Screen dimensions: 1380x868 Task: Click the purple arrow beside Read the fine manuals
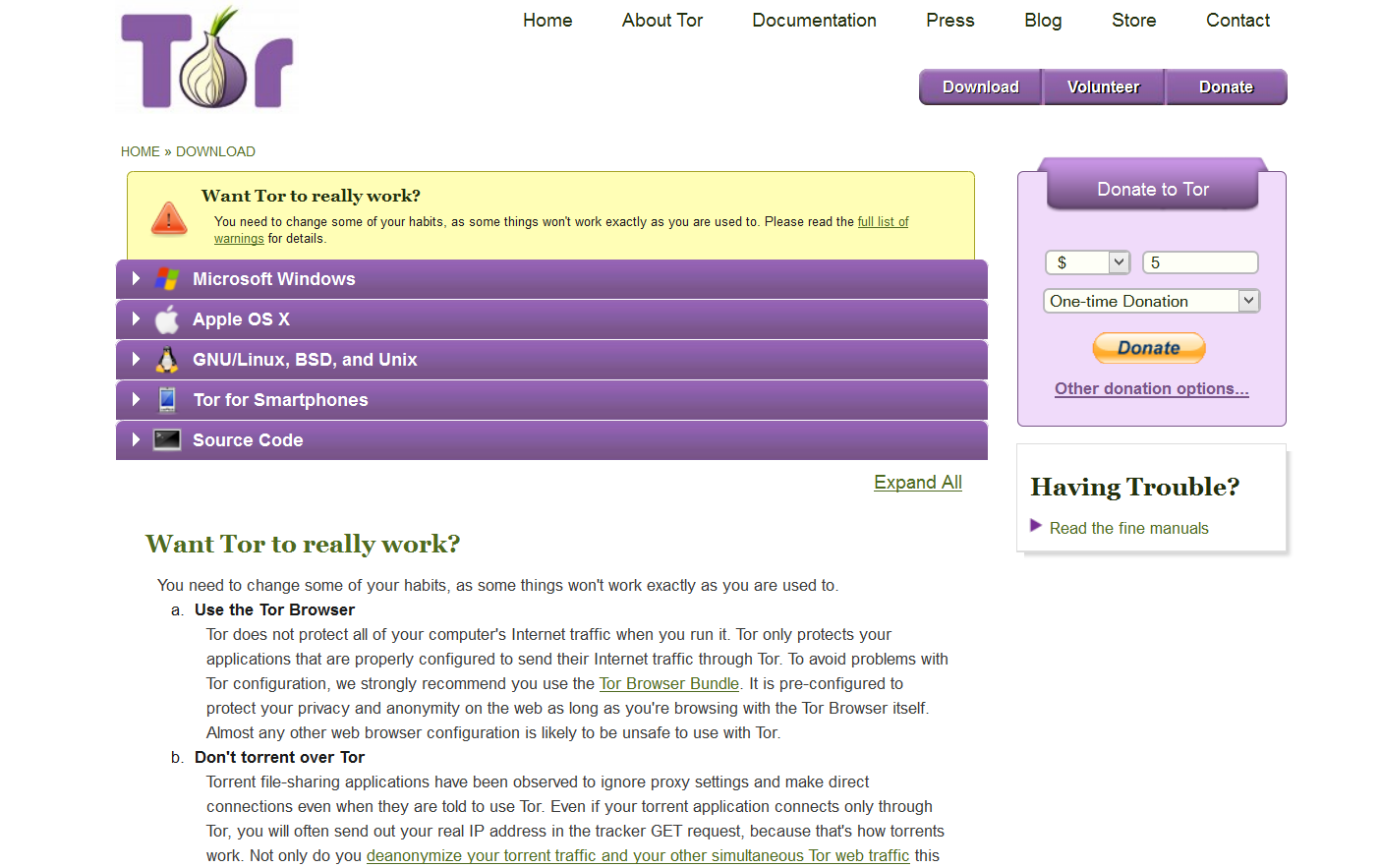pos(1035,526)
